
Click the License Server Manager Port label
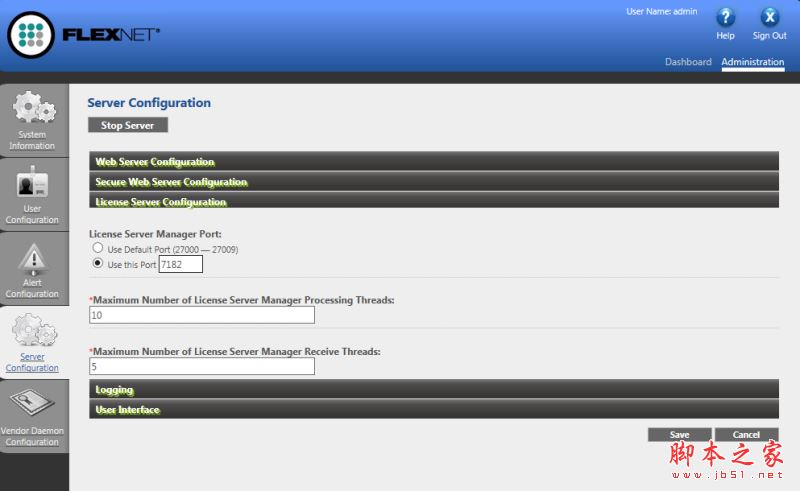[155, 234]
